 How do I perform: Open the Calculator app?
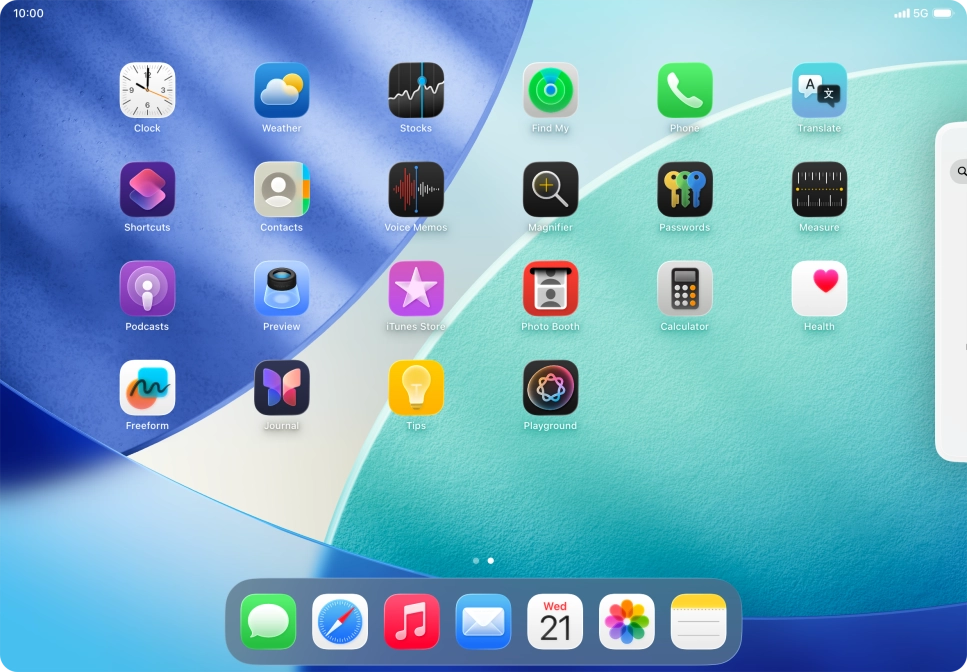(684, 288)
